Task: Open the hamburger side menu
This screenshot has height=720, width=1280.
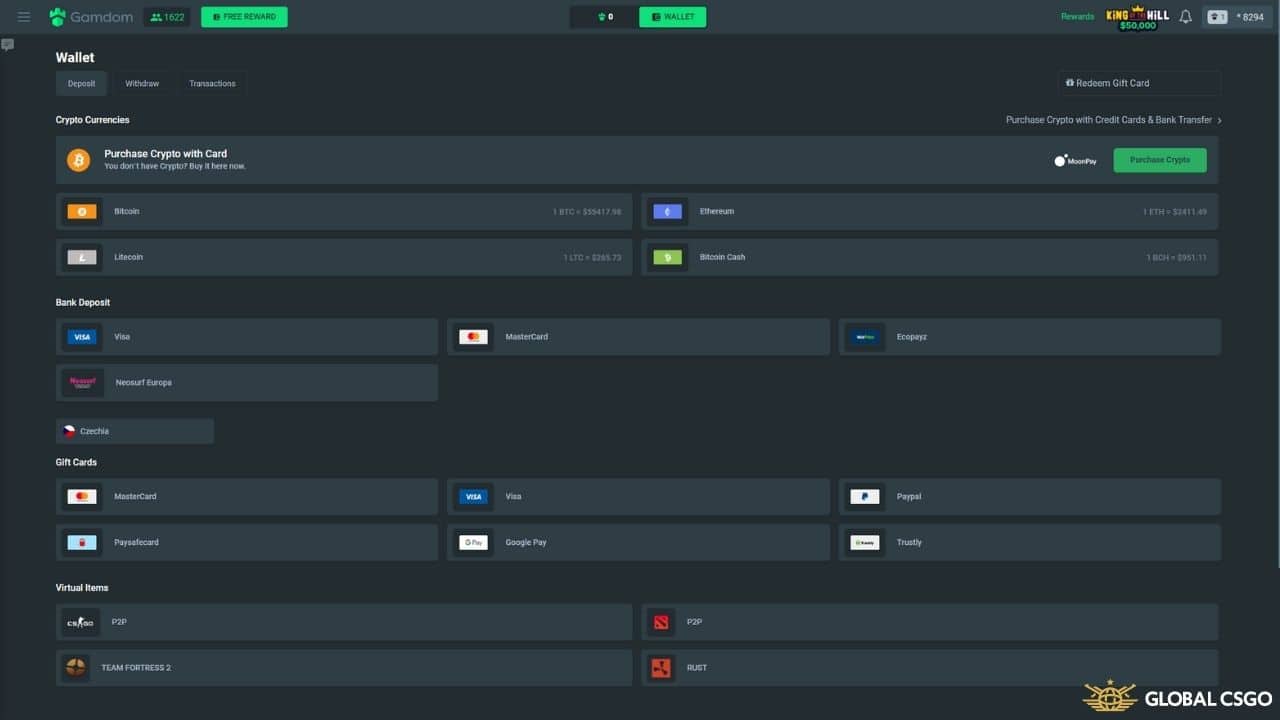Action: pyautogui.click(x=24, y=17)
